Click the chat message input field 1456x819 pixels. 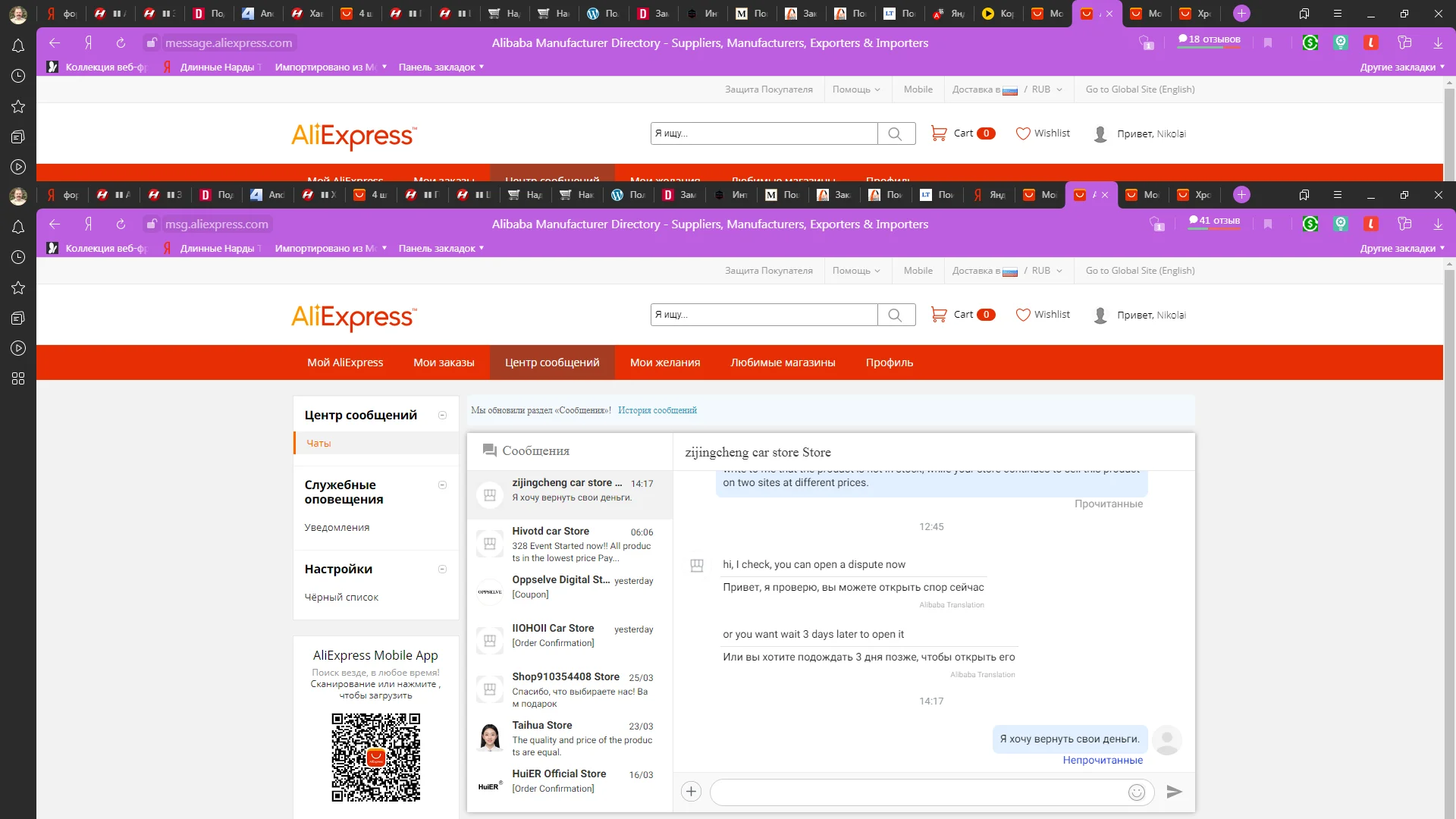(918, 792)
